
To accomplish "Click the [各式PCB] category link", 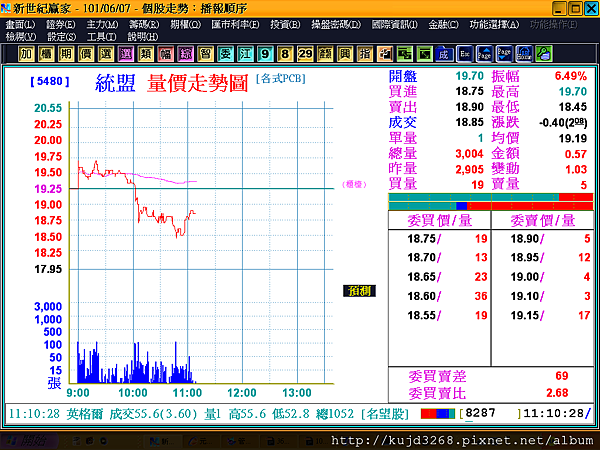I will pyautogui.click(x=280, y=78).
